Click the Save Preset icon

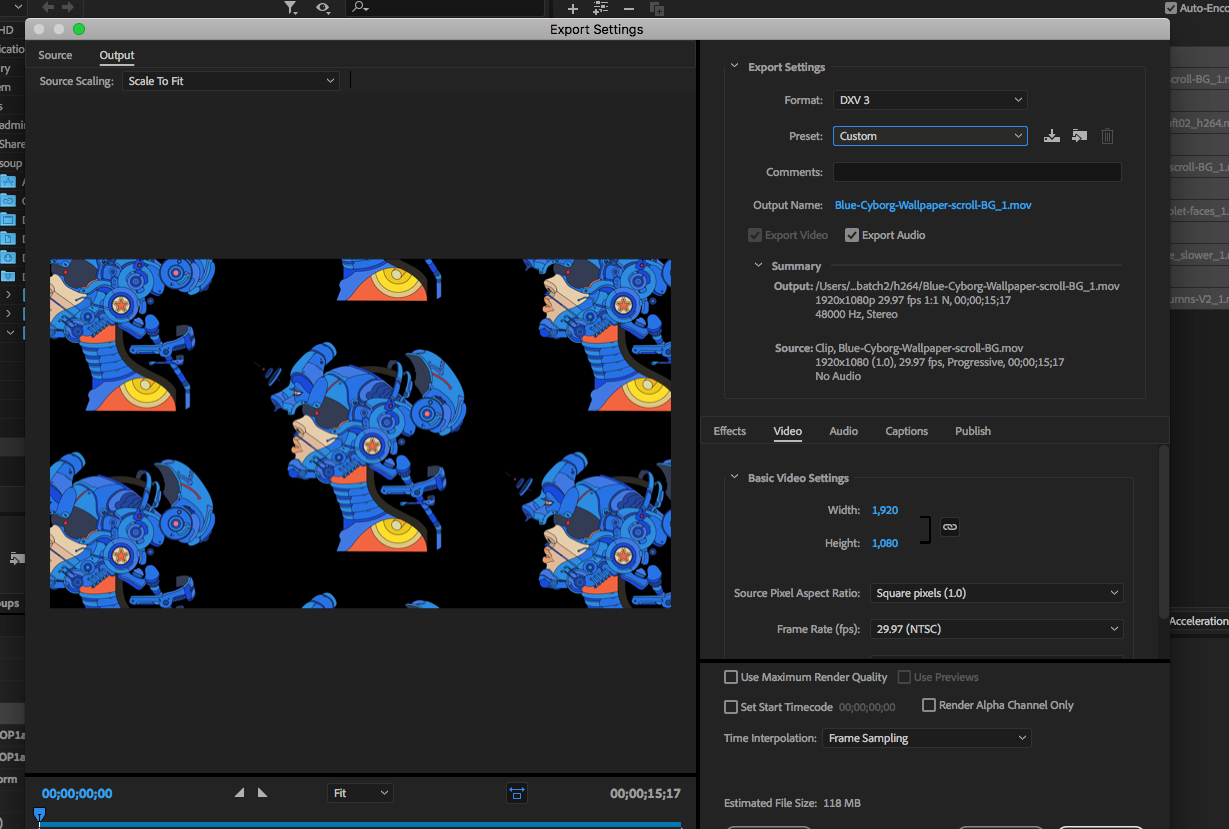pyautogui.click(x=1051, y=136)
